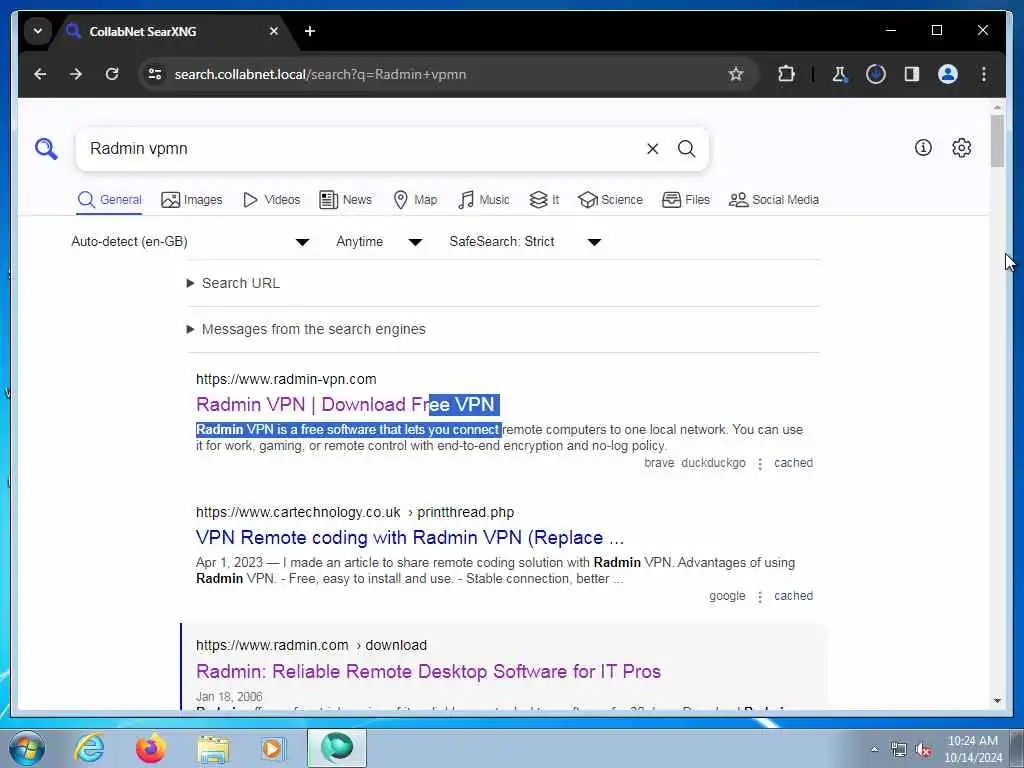Click the scrollbar down arrow

point(997,701)
